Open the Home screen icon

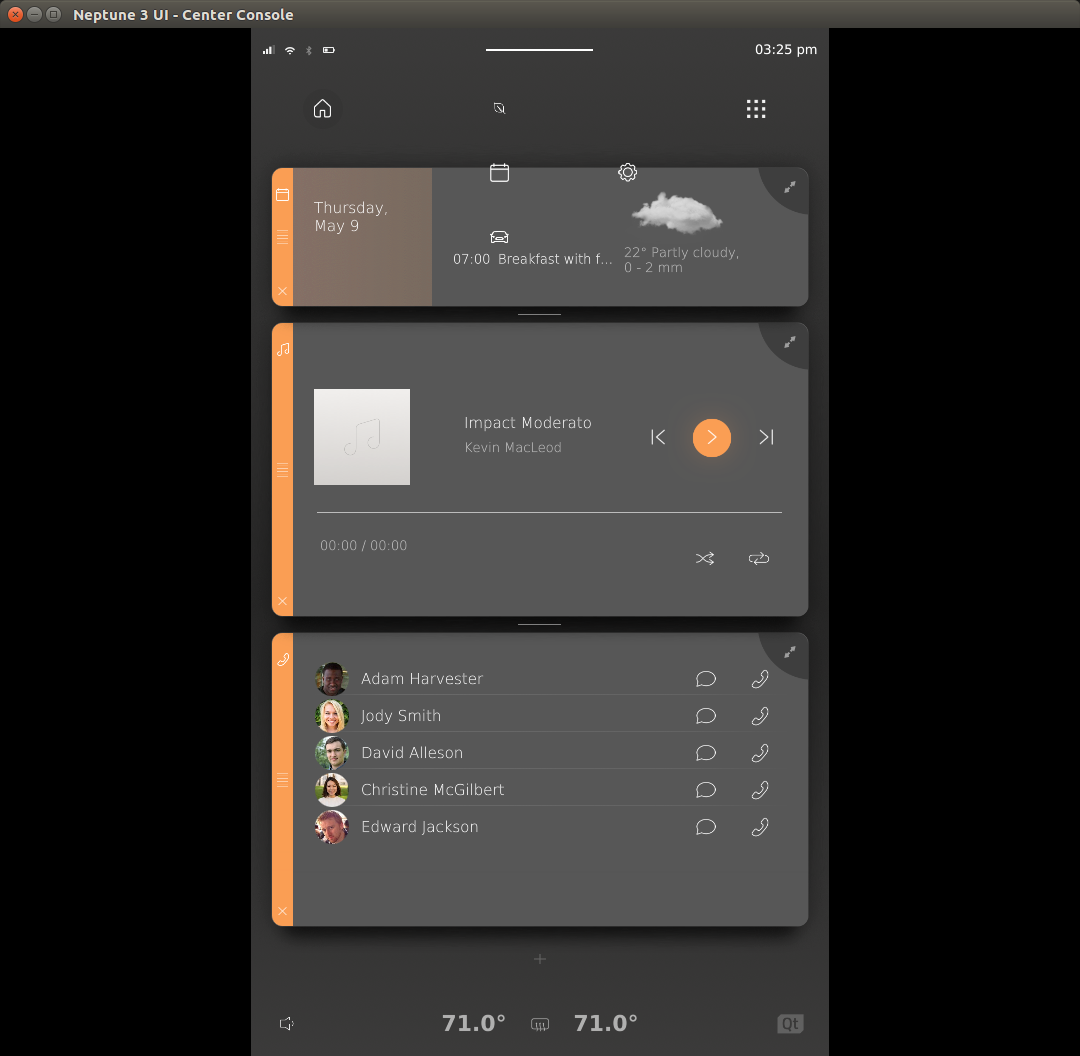[x=322, y=109]
